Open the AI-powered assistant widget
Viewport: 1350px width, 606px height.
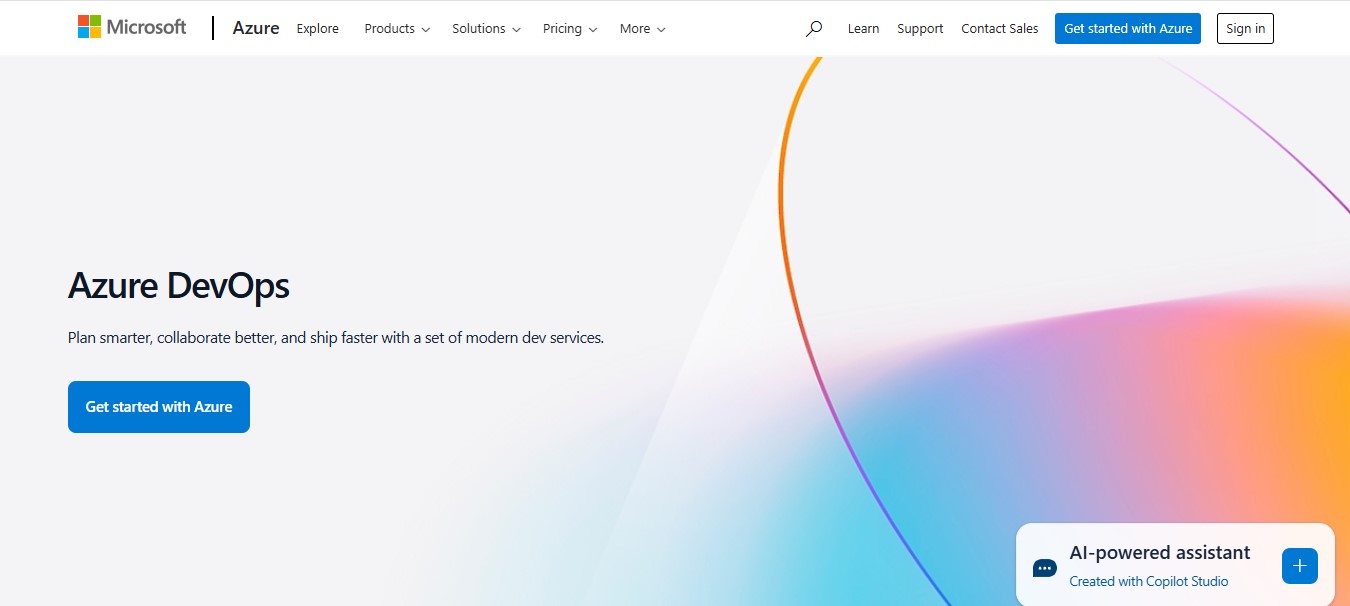point(1160,552)
